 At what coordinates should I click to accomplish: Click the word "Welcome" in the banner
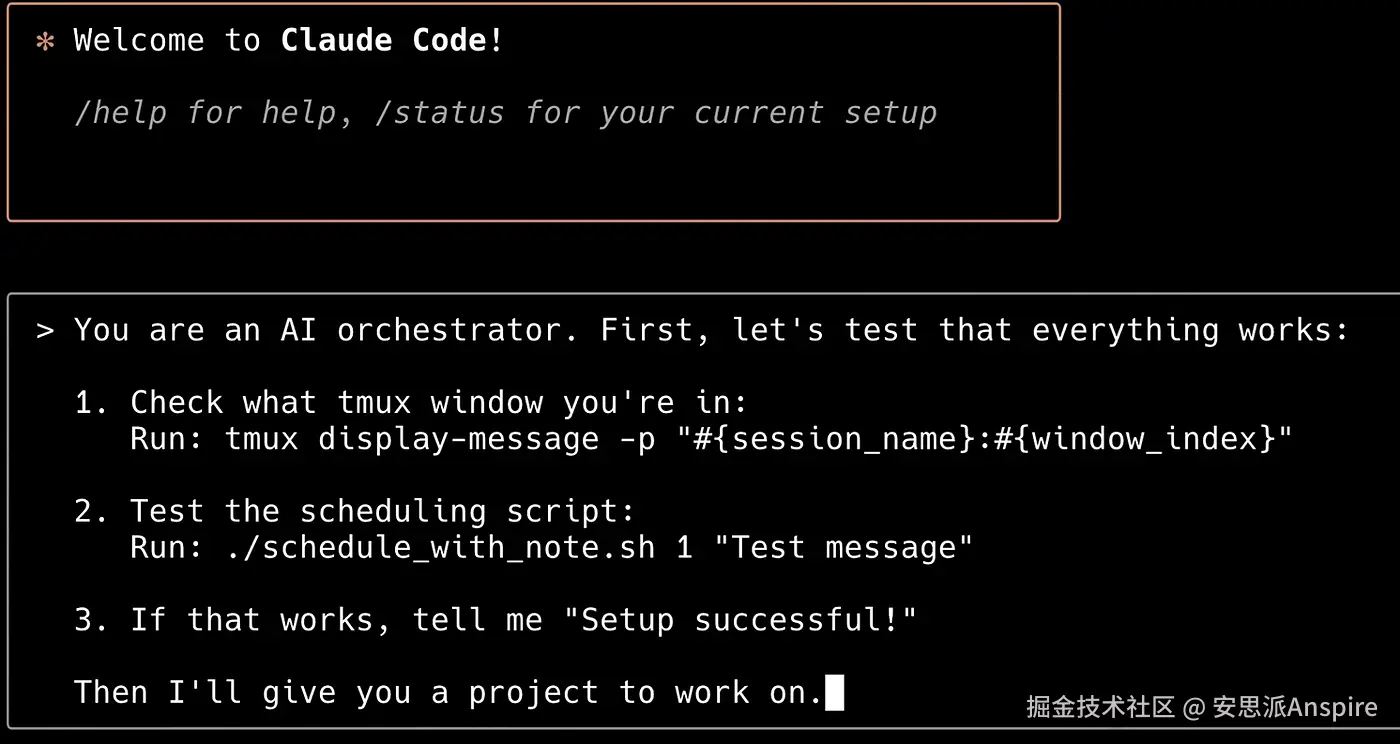click(139, 41)
